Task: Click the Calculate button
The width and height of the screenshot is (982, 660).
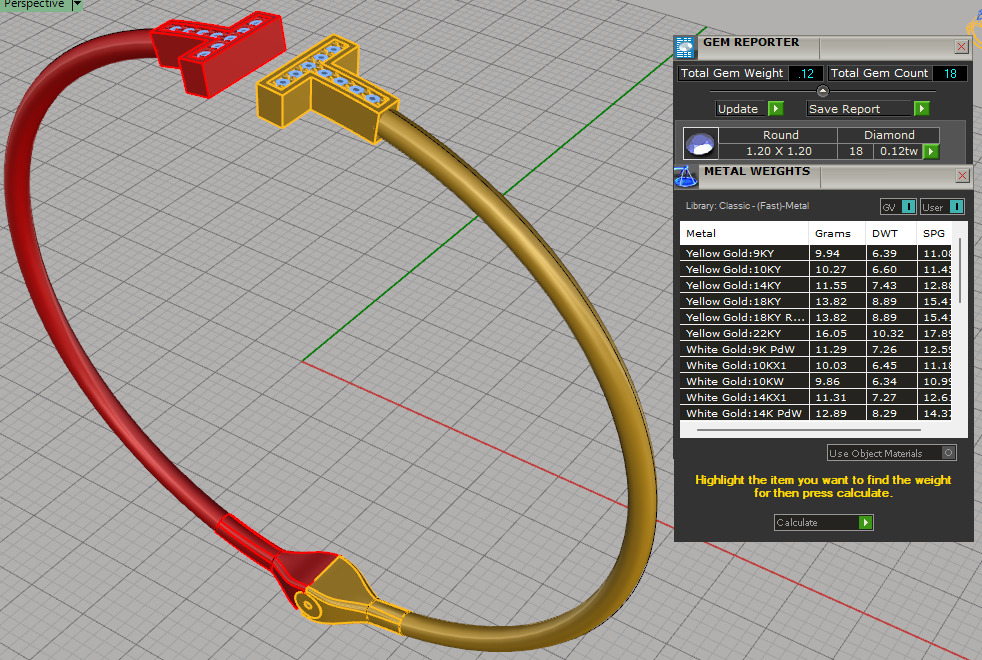Action: (x=824, y=522)
